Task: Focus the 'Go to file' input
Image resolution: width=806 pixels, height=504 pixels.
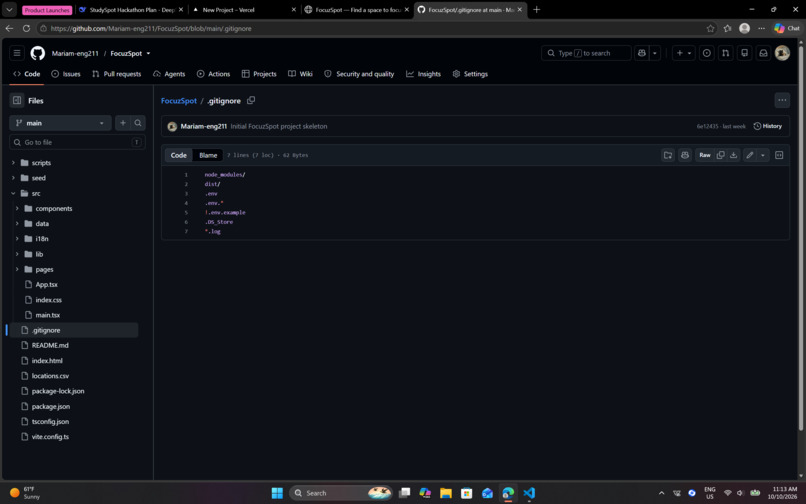Action: pyautogui.click(x=77, y=142)
